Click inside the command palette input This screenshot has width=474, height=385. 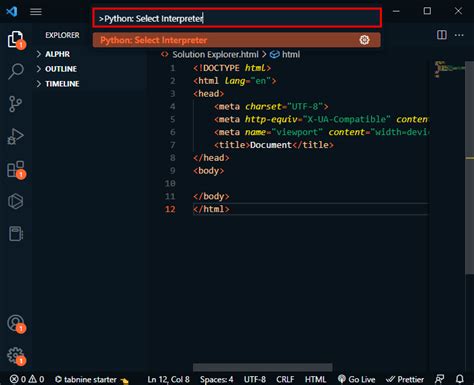click(237, 18)
